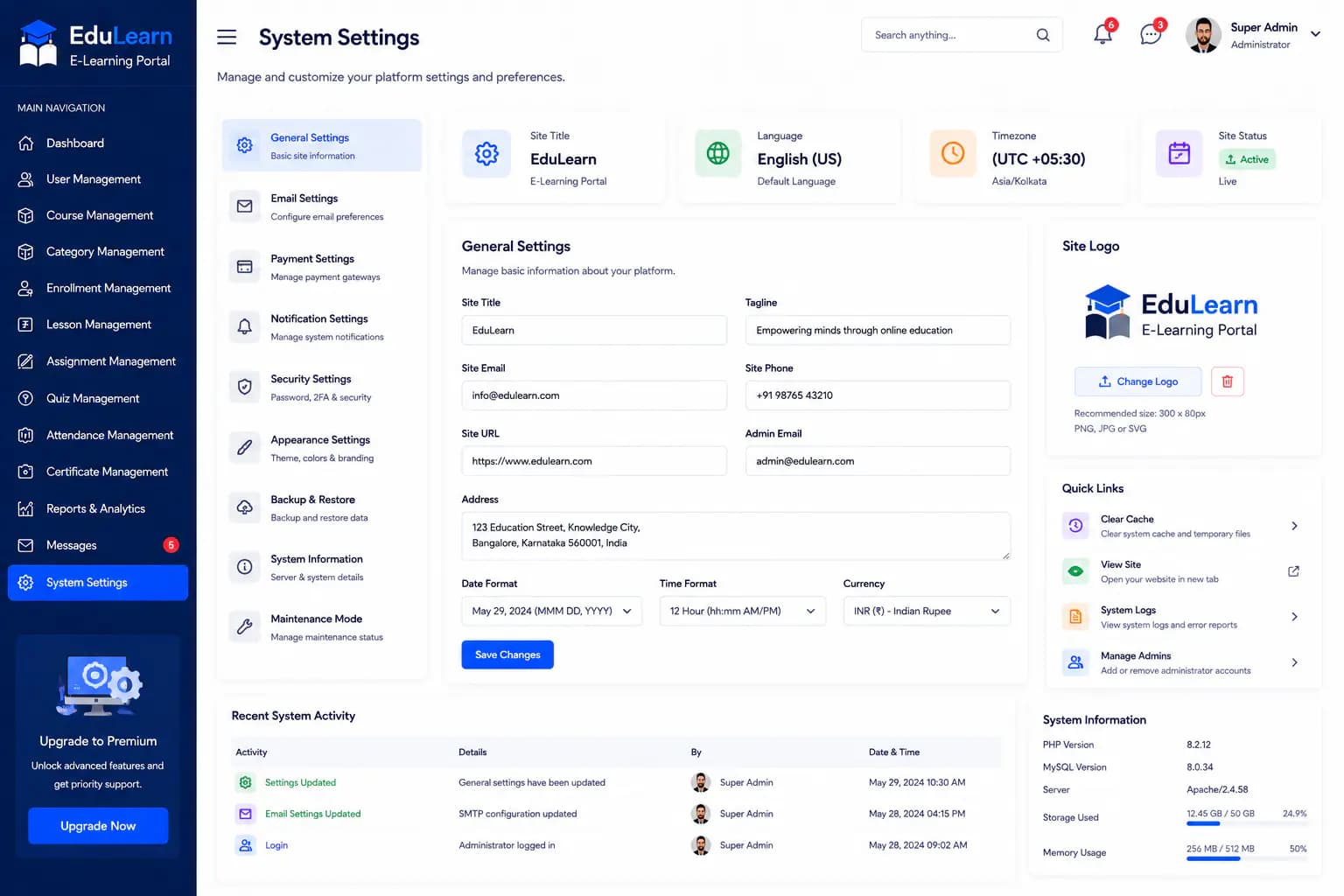Viewport: 1344px width, 896px height.
Task: Open the Email Settings Updated activity link
Action: click(x=312, y=814)
